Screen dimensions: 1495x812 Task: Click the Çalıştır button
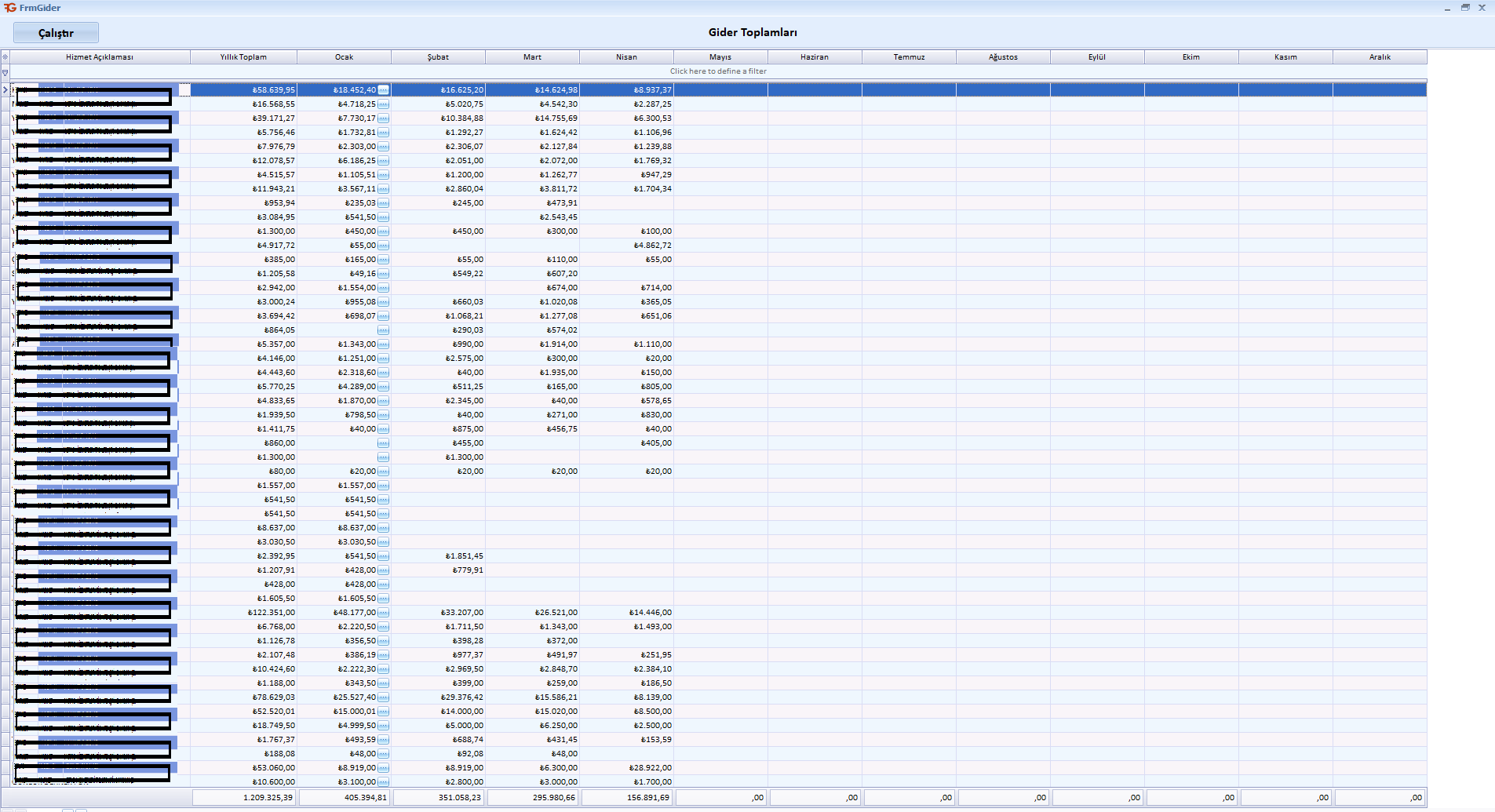(56, 33)
